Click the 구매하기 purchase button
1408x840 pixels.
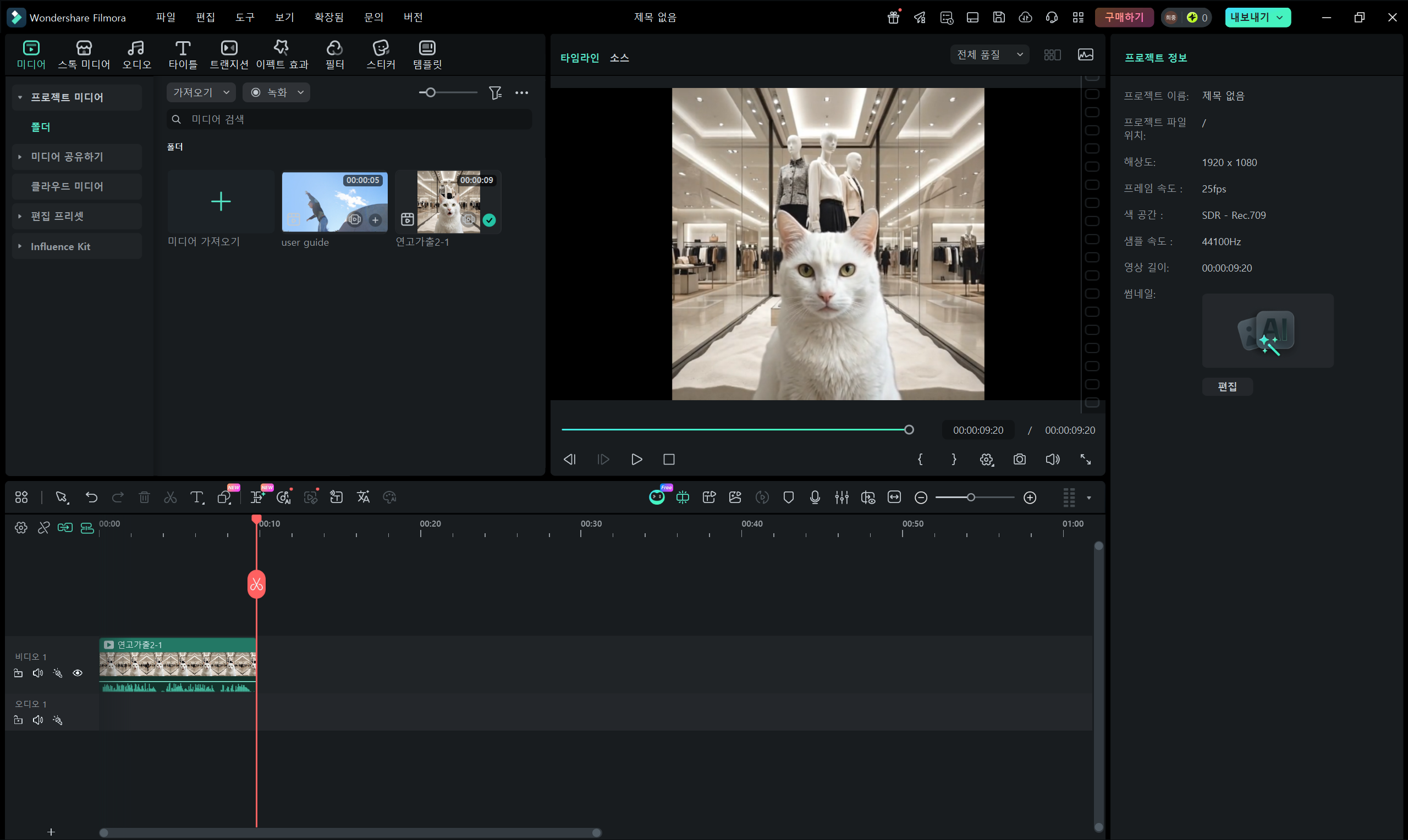[1123, 17]
